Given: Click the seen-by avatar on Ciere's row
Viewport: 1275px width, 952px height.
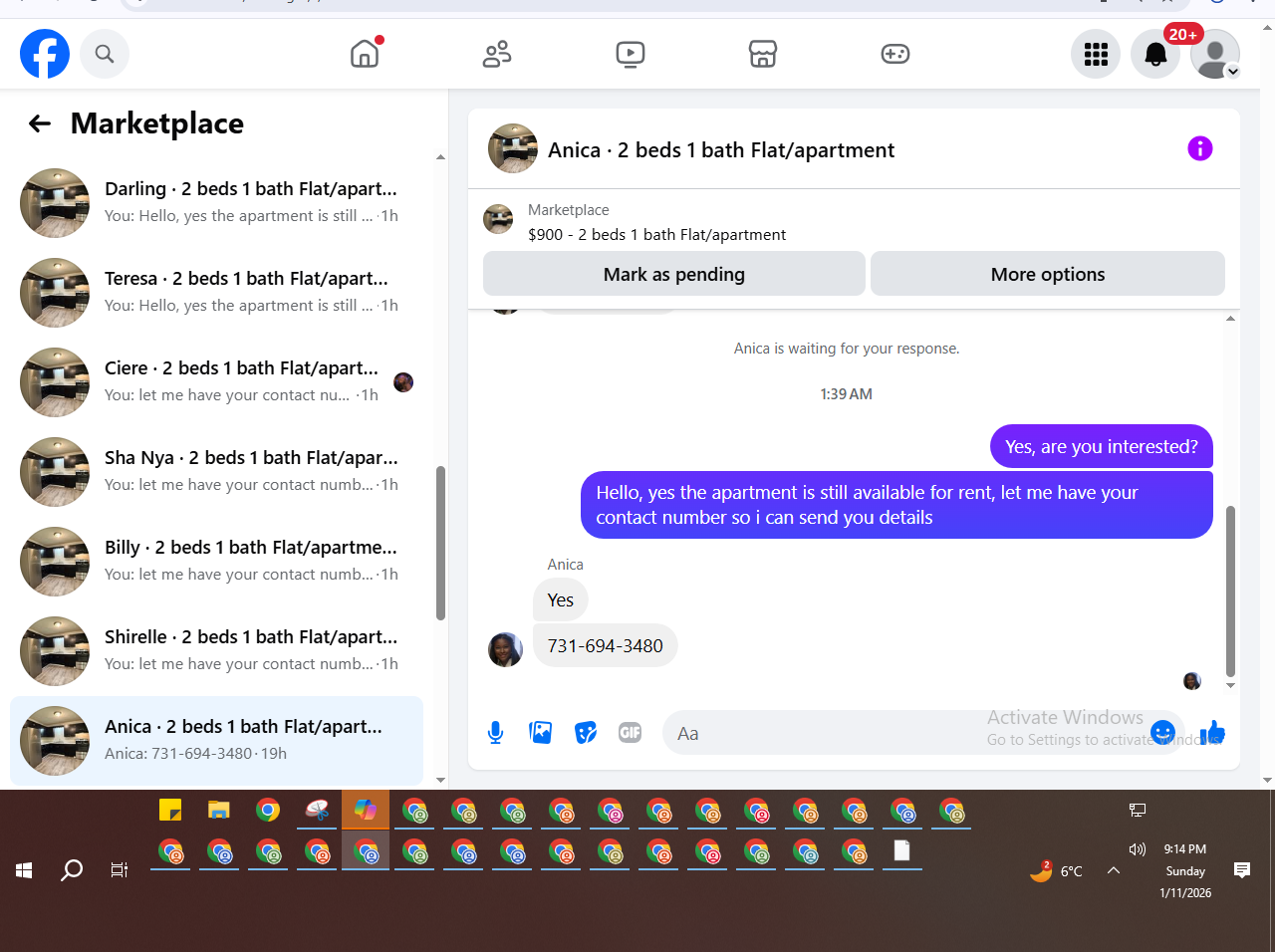Looking at the screenshot, I should pos(403,382).
